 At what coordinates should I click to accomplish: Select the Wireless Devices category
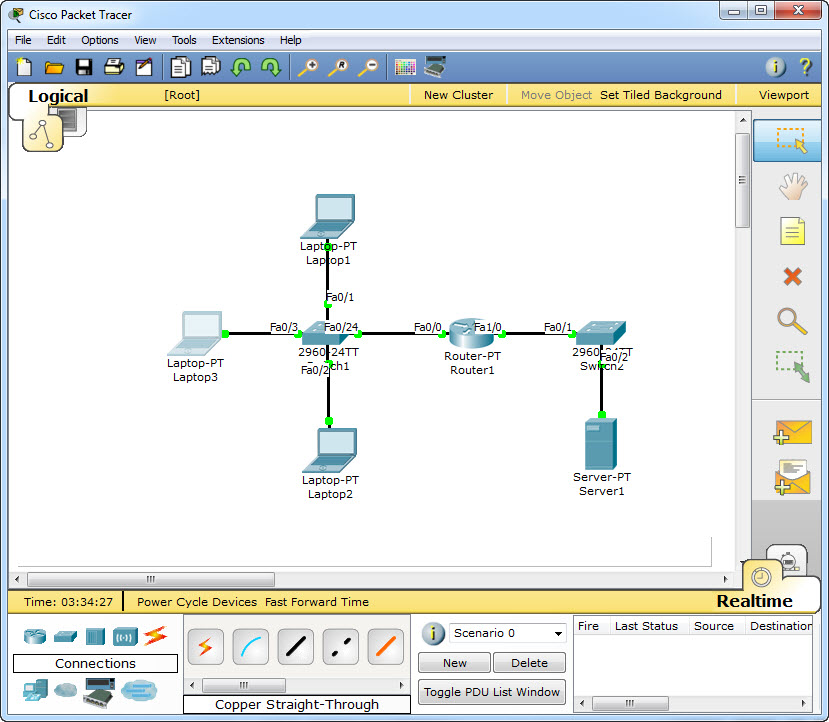tap(125, 636)
